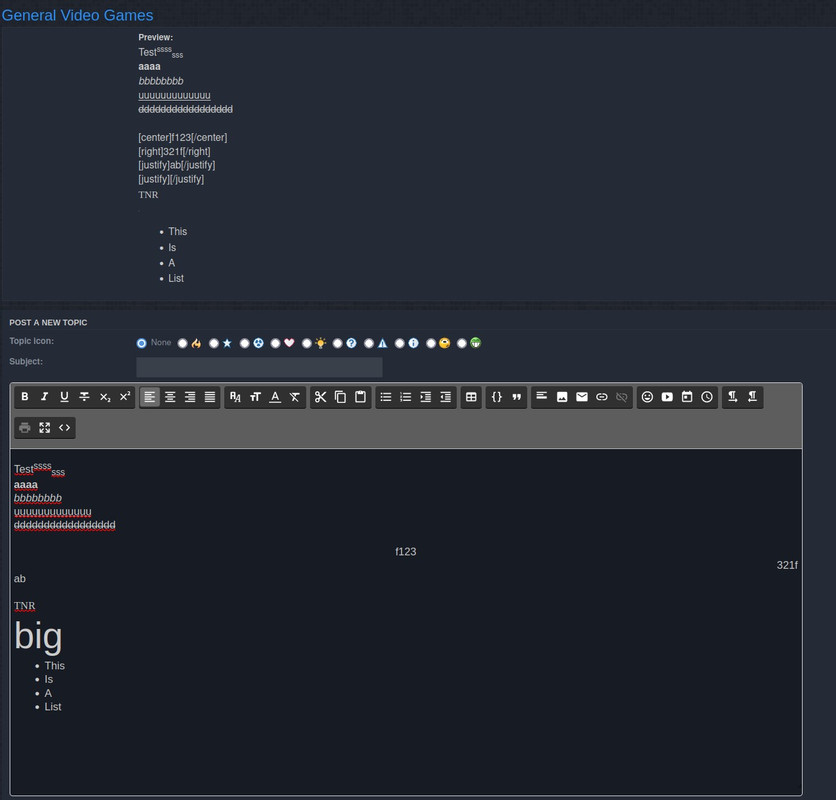Image resolution: width=836 pixels, height=800 pixels.
Task: Cut selected text with scissors icon
Action: (x=320, y=397)
